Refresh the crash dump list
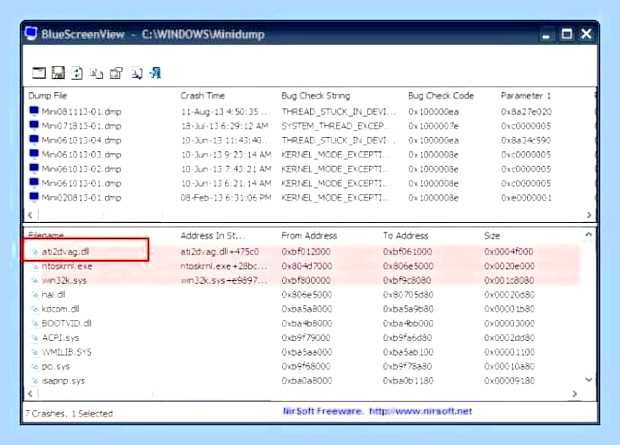 coord(78,73)
